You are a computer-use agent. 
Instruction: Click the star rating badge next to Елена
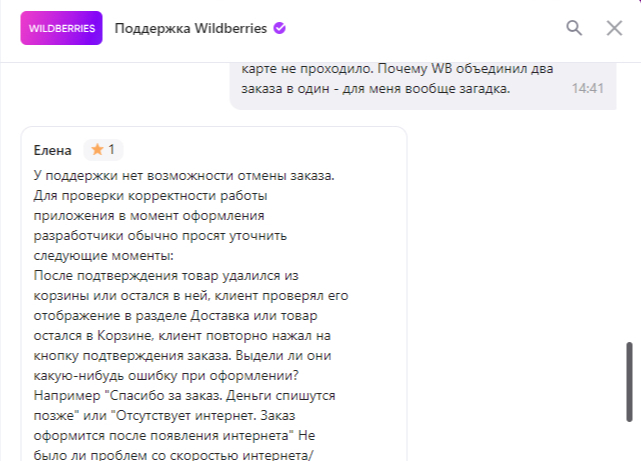(103, 150)
